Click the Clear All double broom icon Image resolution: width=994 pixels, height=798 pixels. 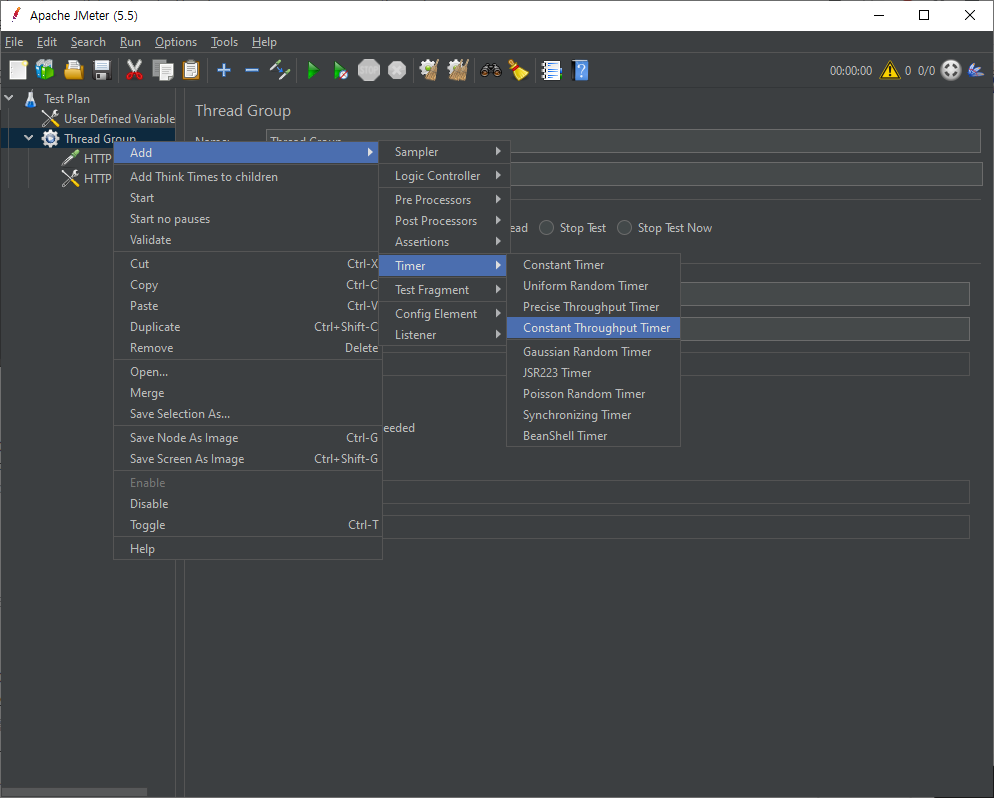458,70
